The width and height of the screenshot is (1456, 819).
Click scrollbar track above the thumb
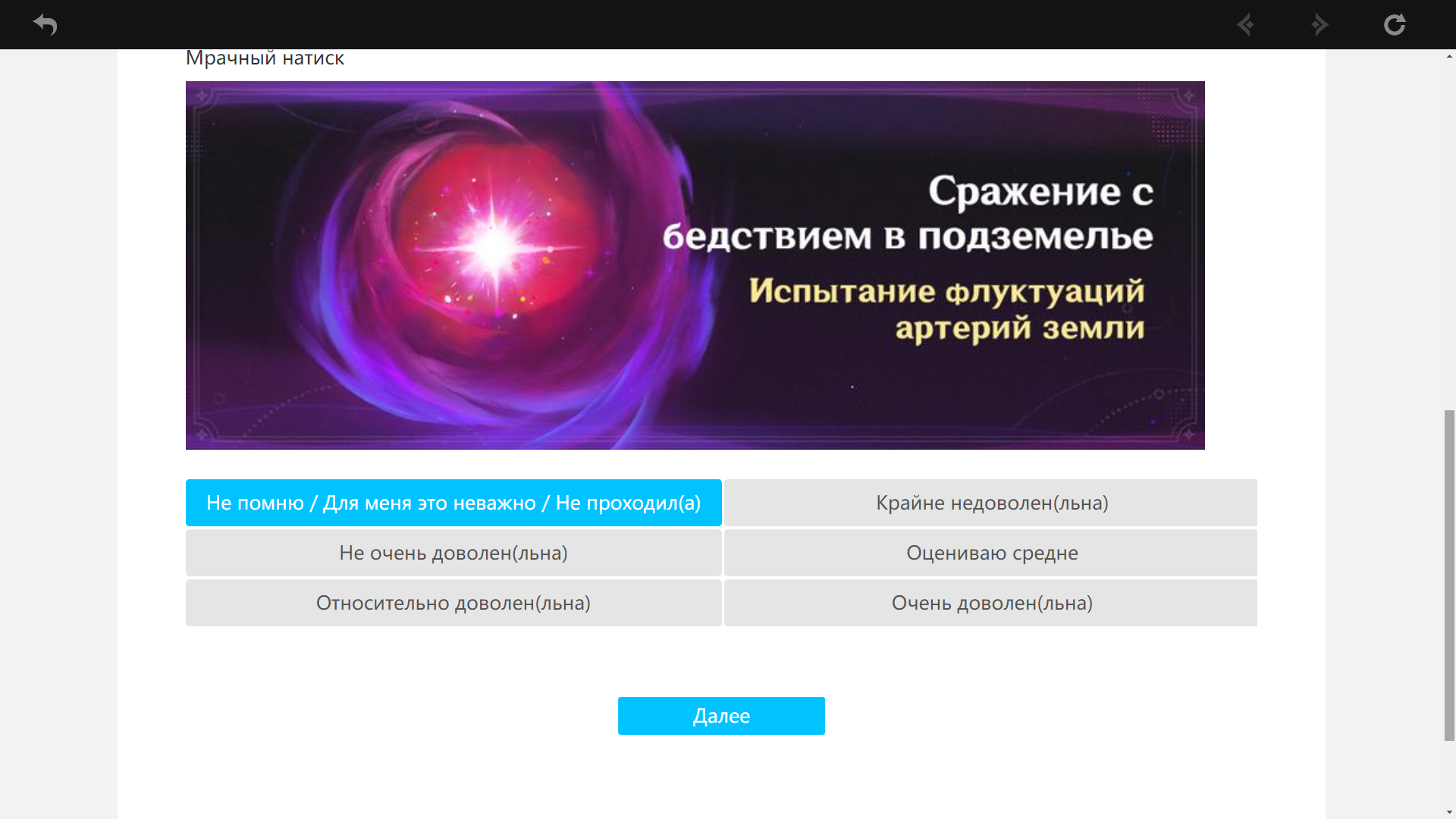tap(1449, 227)
